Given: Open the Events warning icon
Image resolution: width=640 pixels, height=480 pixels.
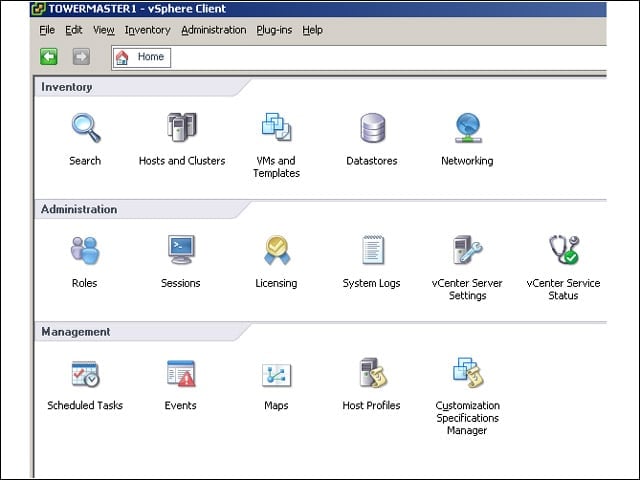Looking at the screenshot, I should pos(181,373).
